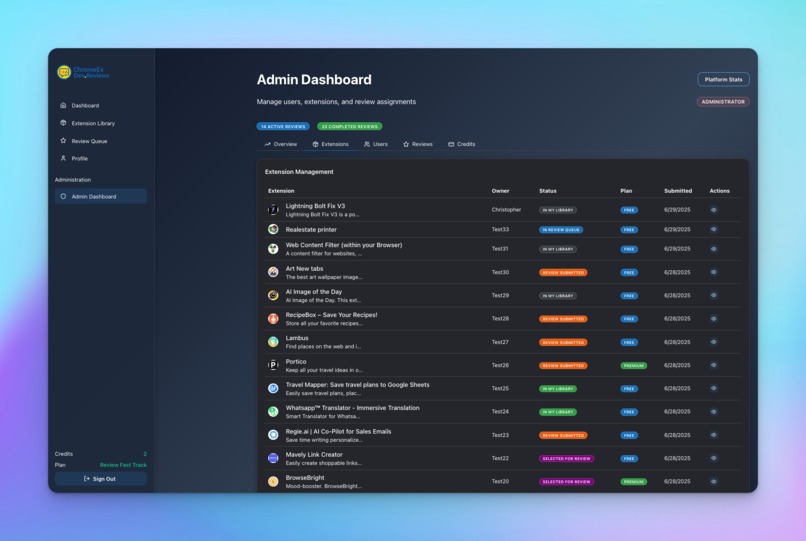This screenshot has width=806, height=541.
Task: Click Free plan badge for Lightning Bolt Fix
Action: (x=629, y=210)
